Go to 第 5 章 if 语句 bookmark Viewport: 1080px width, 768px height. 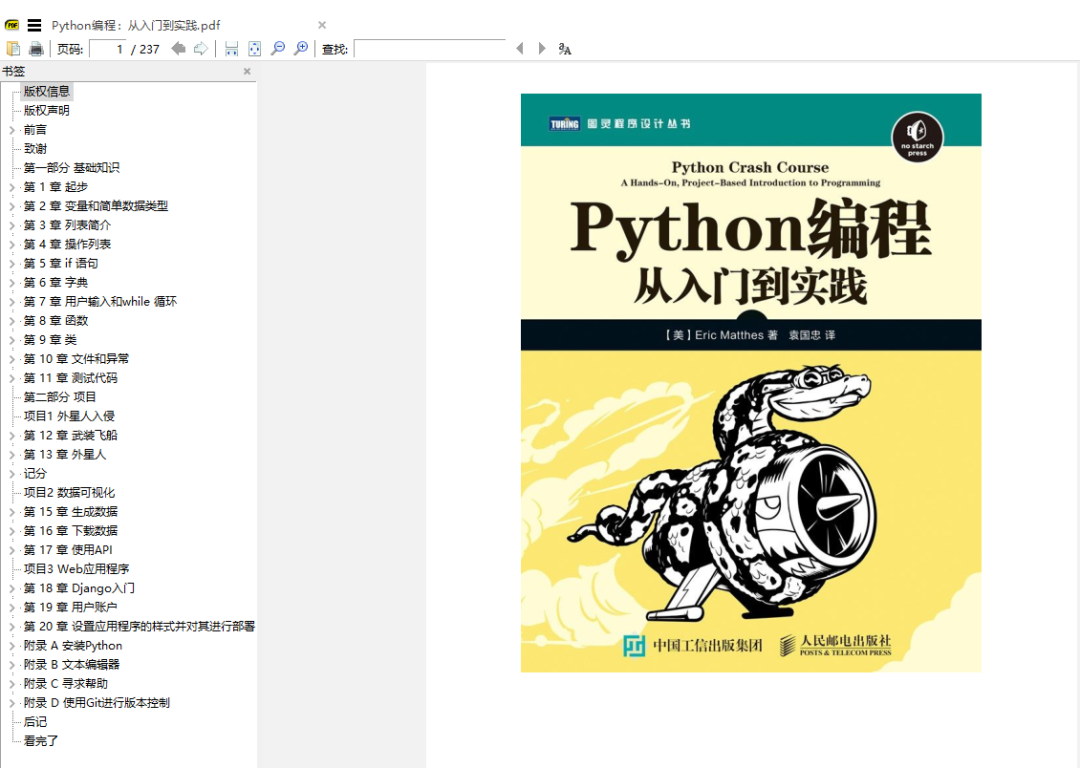click(61, 263)
